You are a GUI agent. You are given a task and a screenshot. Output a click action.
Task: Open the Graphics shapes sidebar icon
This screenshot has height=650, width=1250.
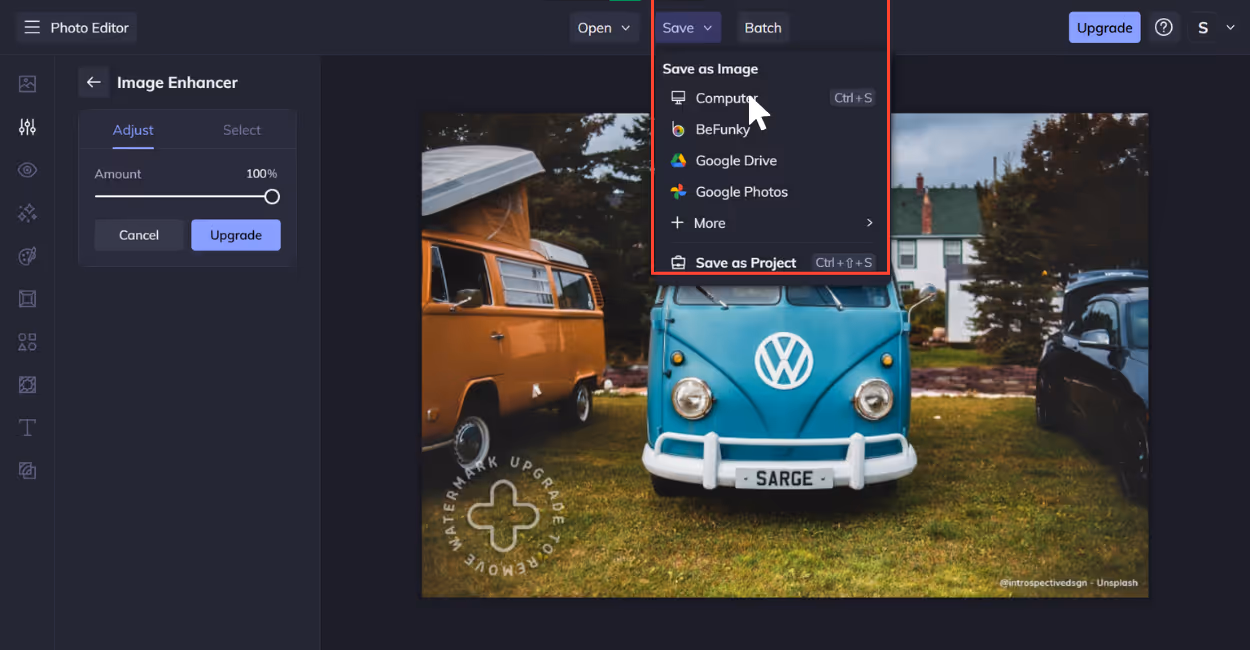pyautogui.click(x=27, y=342)
